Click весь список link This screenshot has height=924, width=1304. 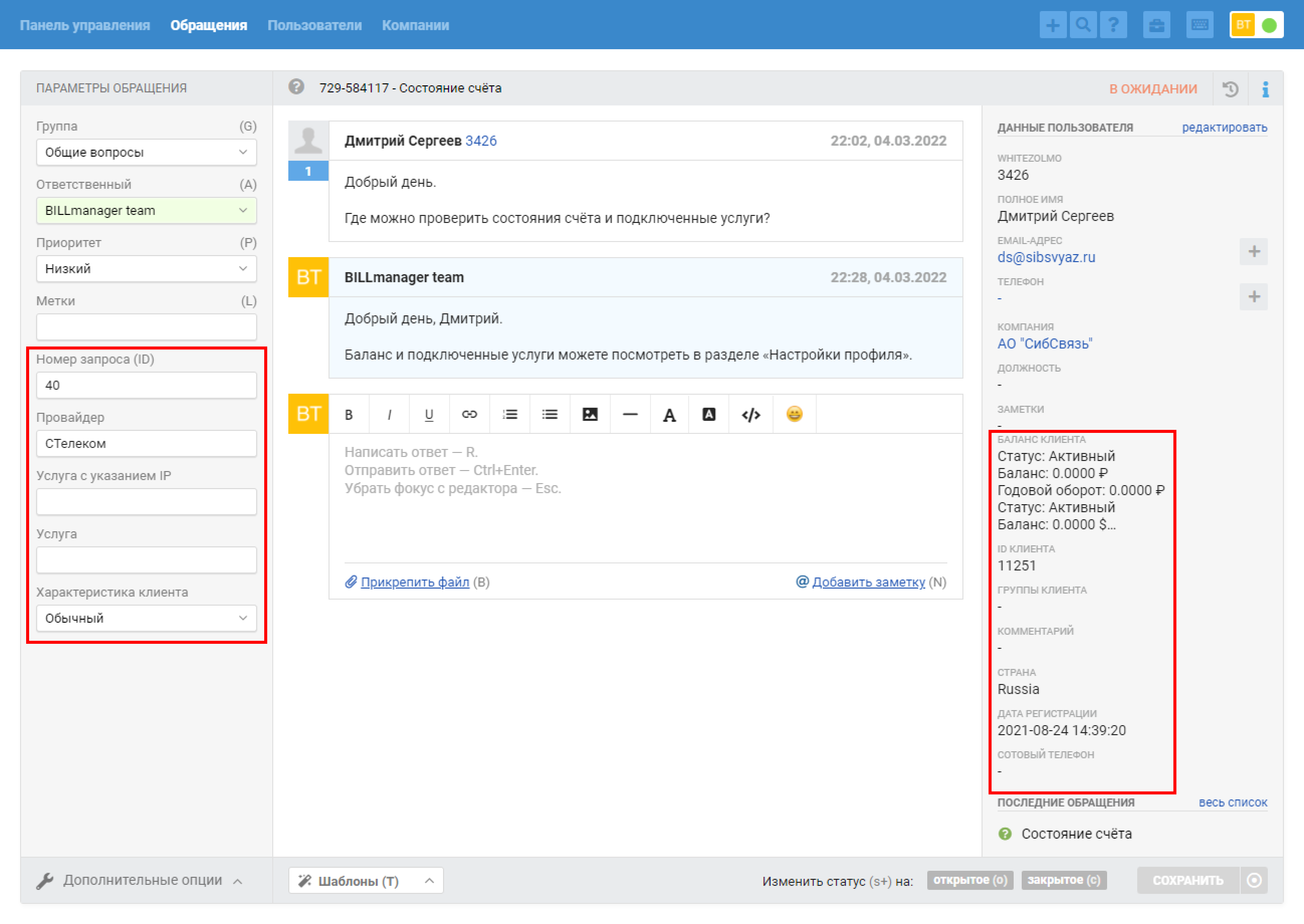coord(1233,802)
